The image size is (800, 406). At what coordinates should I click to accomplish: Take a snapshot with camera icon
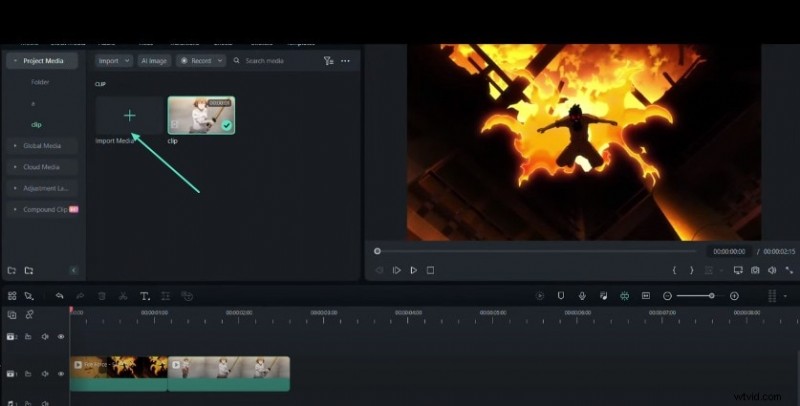(x=755, y=270)
